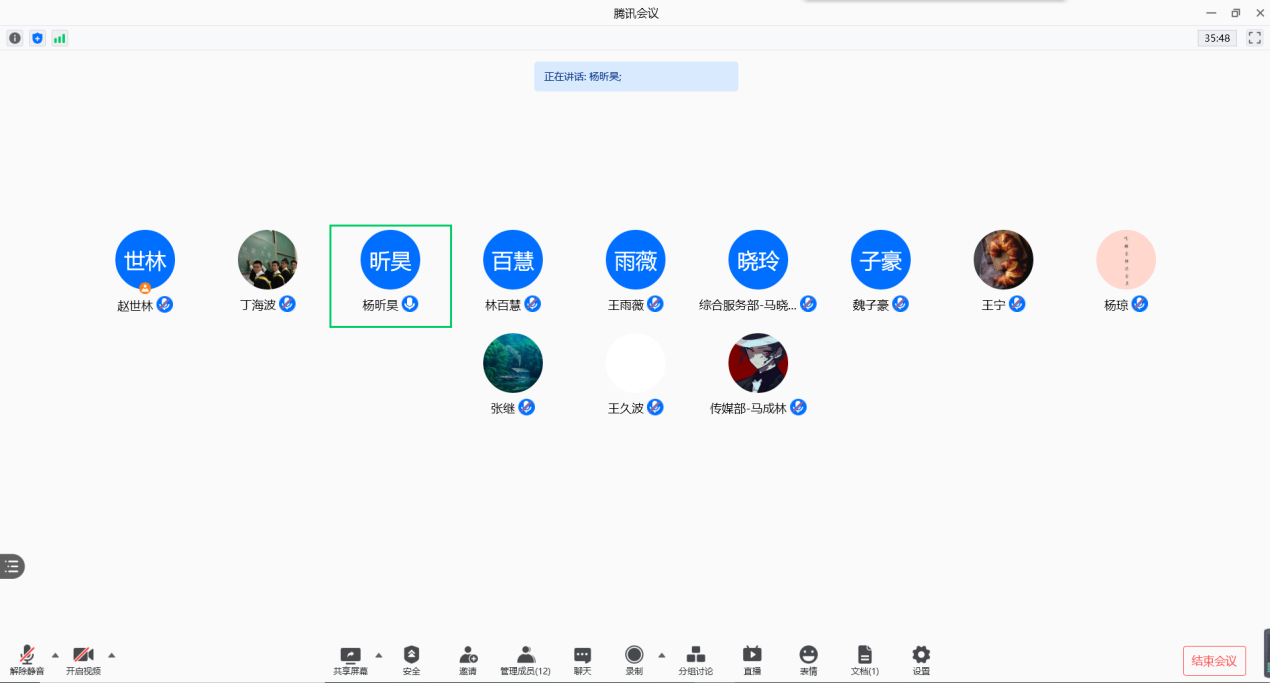Open Breakout Rooms (分组讨论)
Screen dimensions: 1270x683
pyautogui.click(x=695, y=655)
